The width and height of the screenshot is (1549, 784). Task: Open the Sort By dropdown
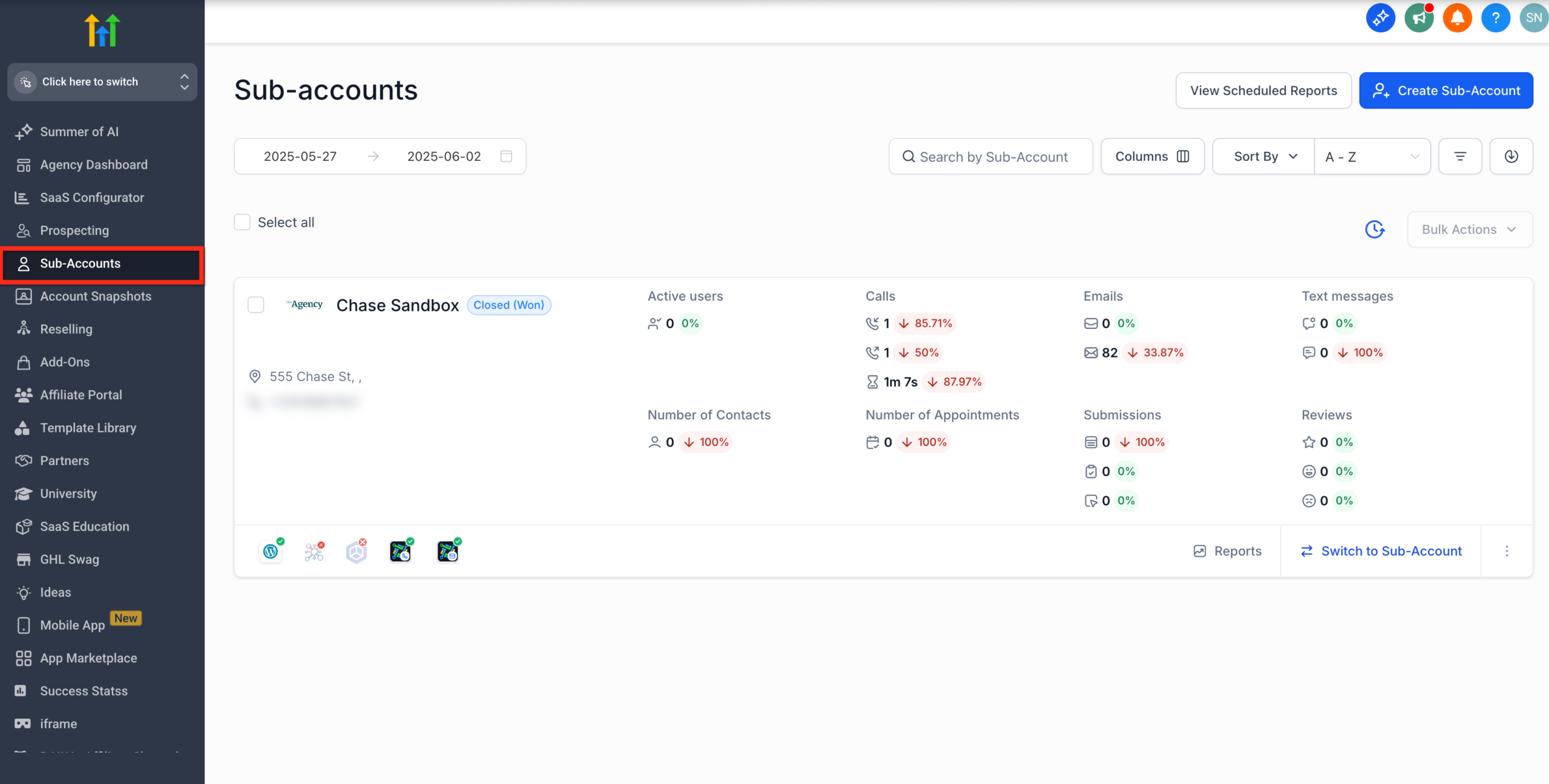point(1262,156)
